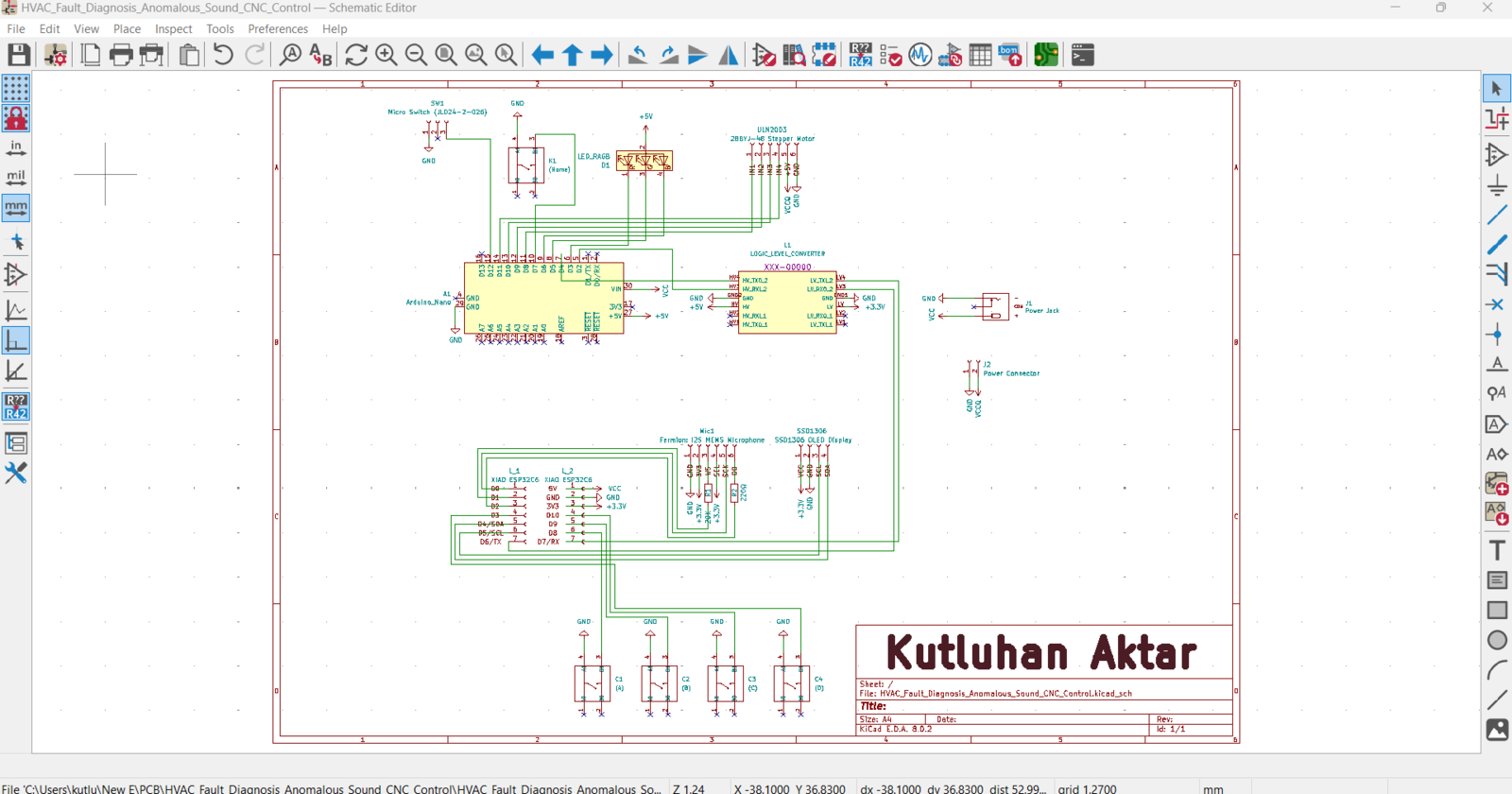The image size is (1512, 794).
Task: Open the Inspect menu
Action: click(173, 29)
